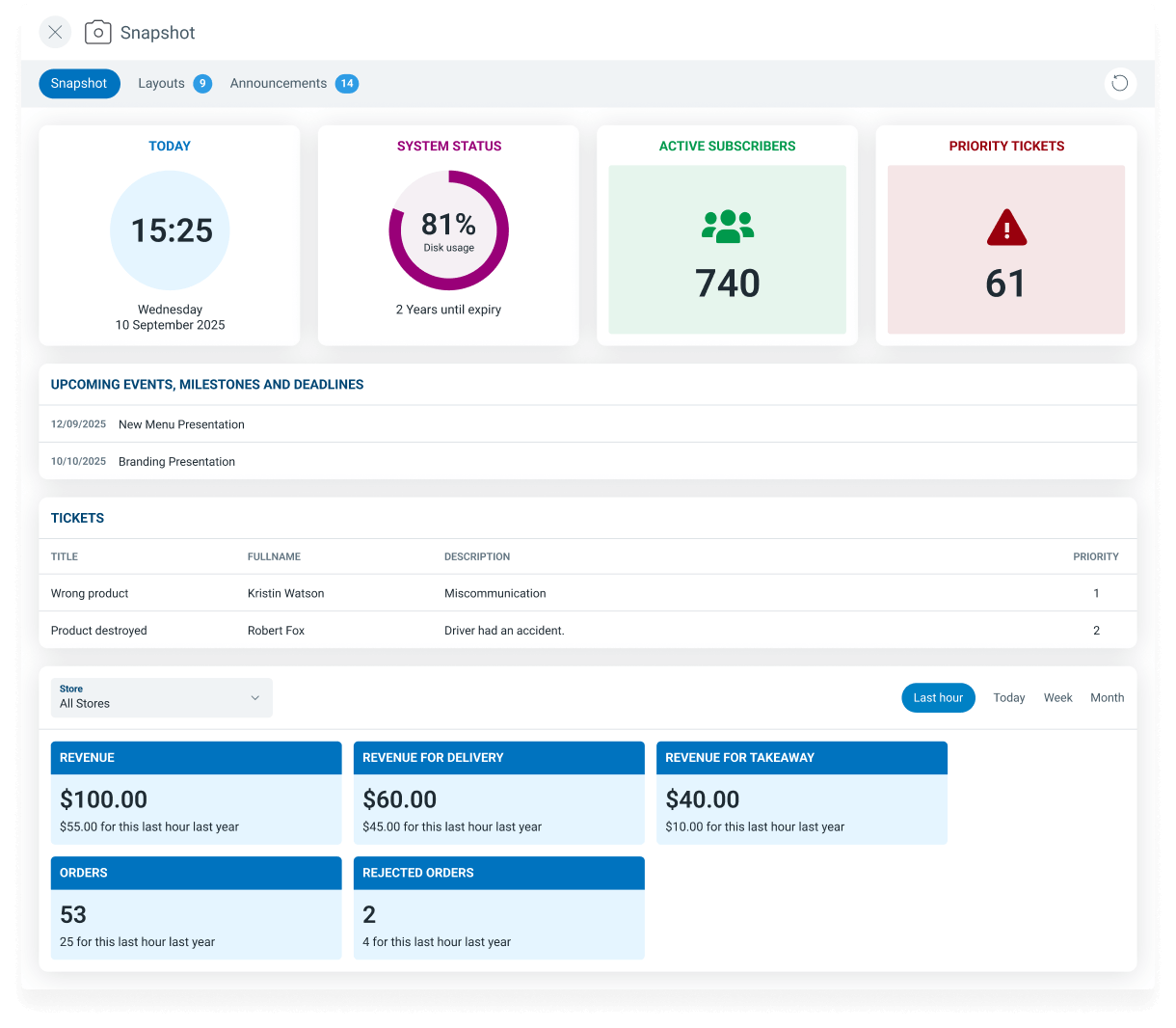The width and height of the screenshot is (1176, 1028).
Task: Click the Kristin Watson name cell
Action: tap(286, 593)
